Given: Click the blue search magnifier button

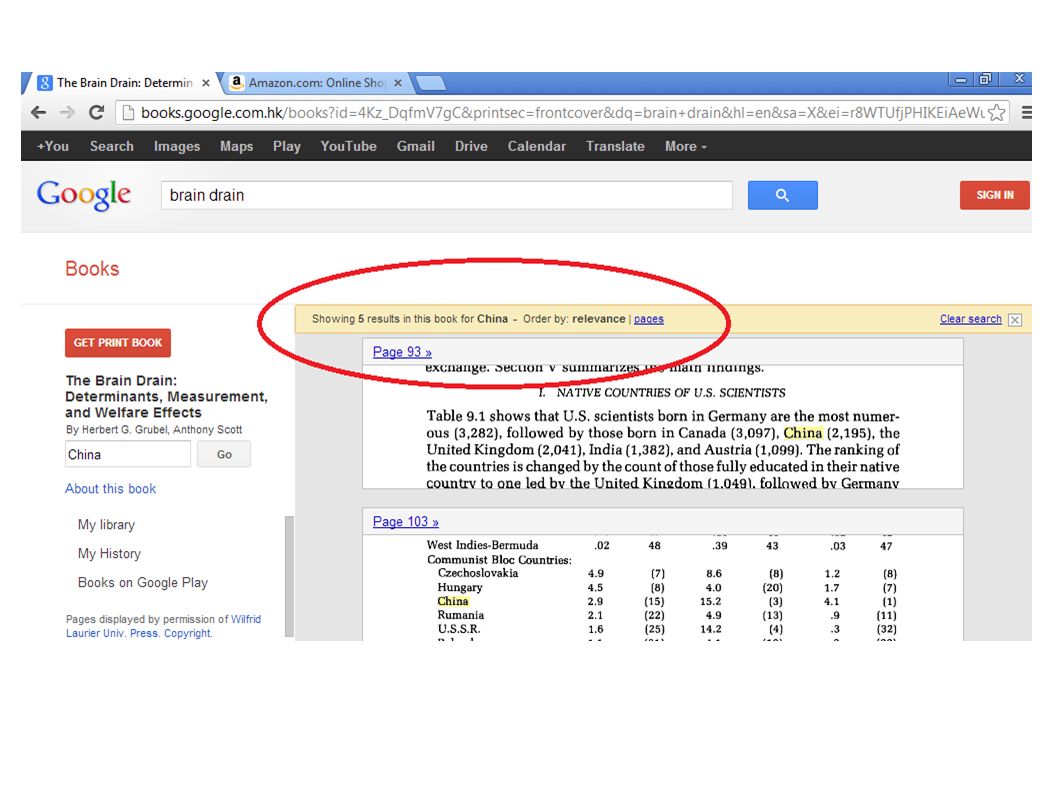Looking at the screenshot, I should 783,195.
